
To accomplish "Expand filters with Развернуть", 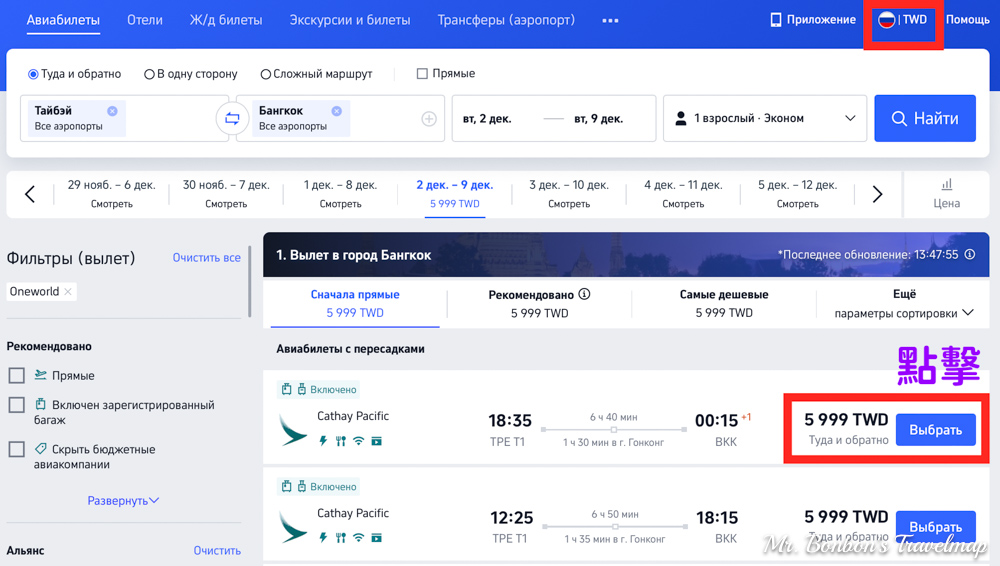I will [123, 500].
